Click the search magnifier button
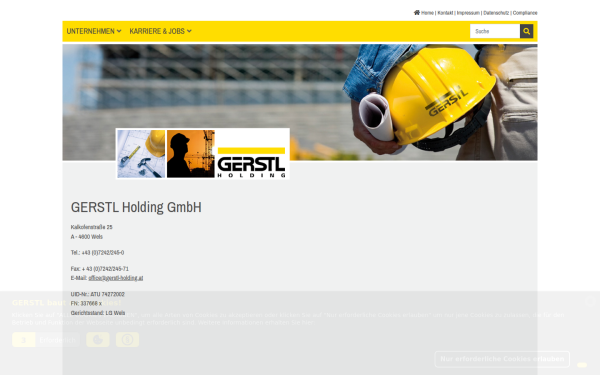The width and height of the screenshot is (600, 375). tap(527, 31)
